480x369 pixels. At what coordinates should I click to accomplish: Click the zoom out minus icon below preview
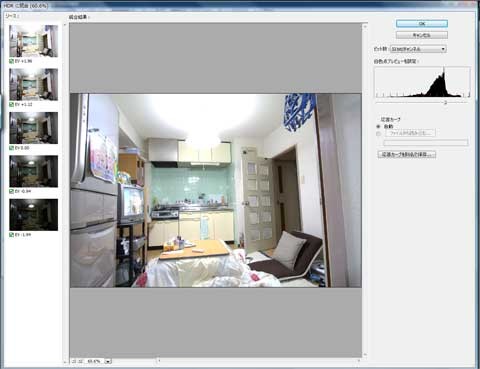(73, 361)
